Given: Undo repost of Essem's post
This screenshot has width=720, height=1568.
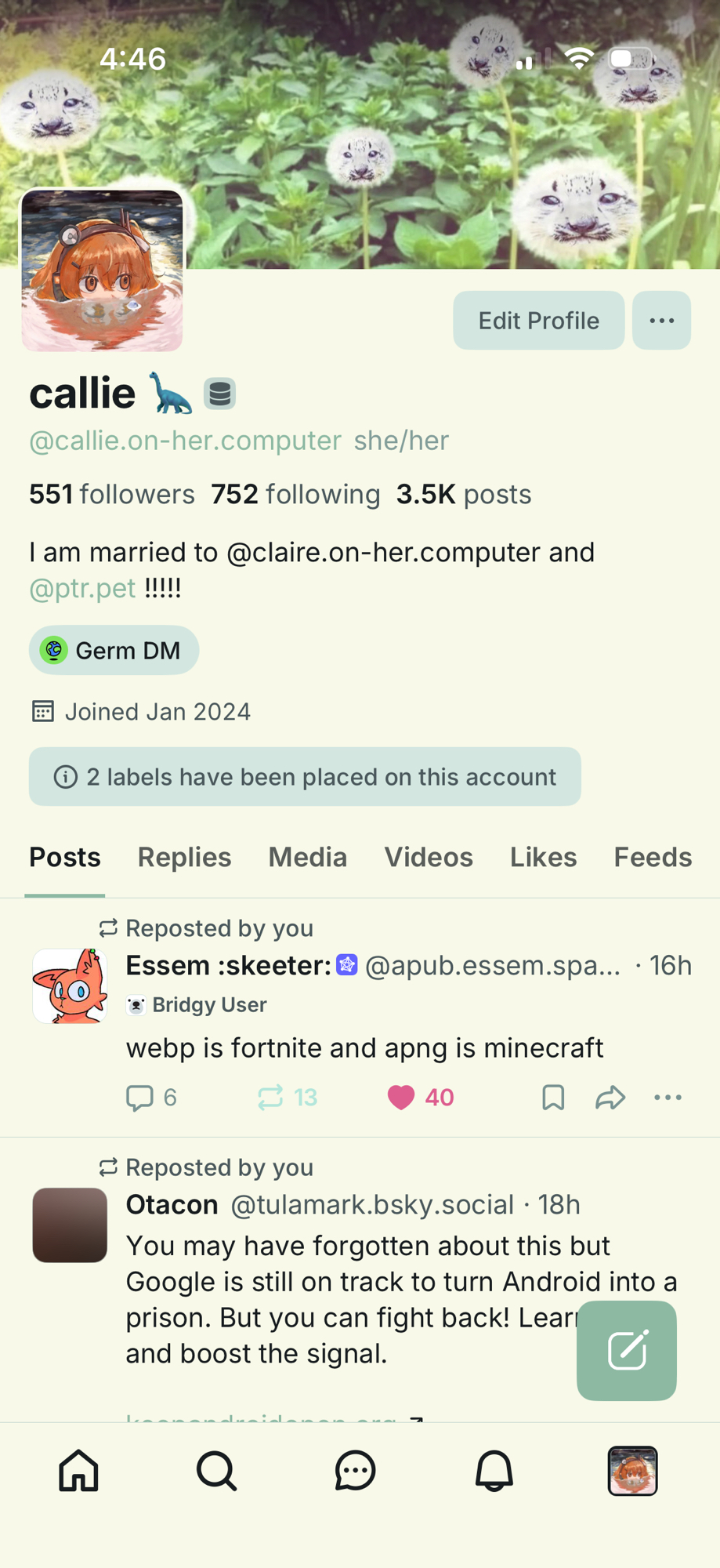Looking at the screenshot, I should tap(271, 1098).
